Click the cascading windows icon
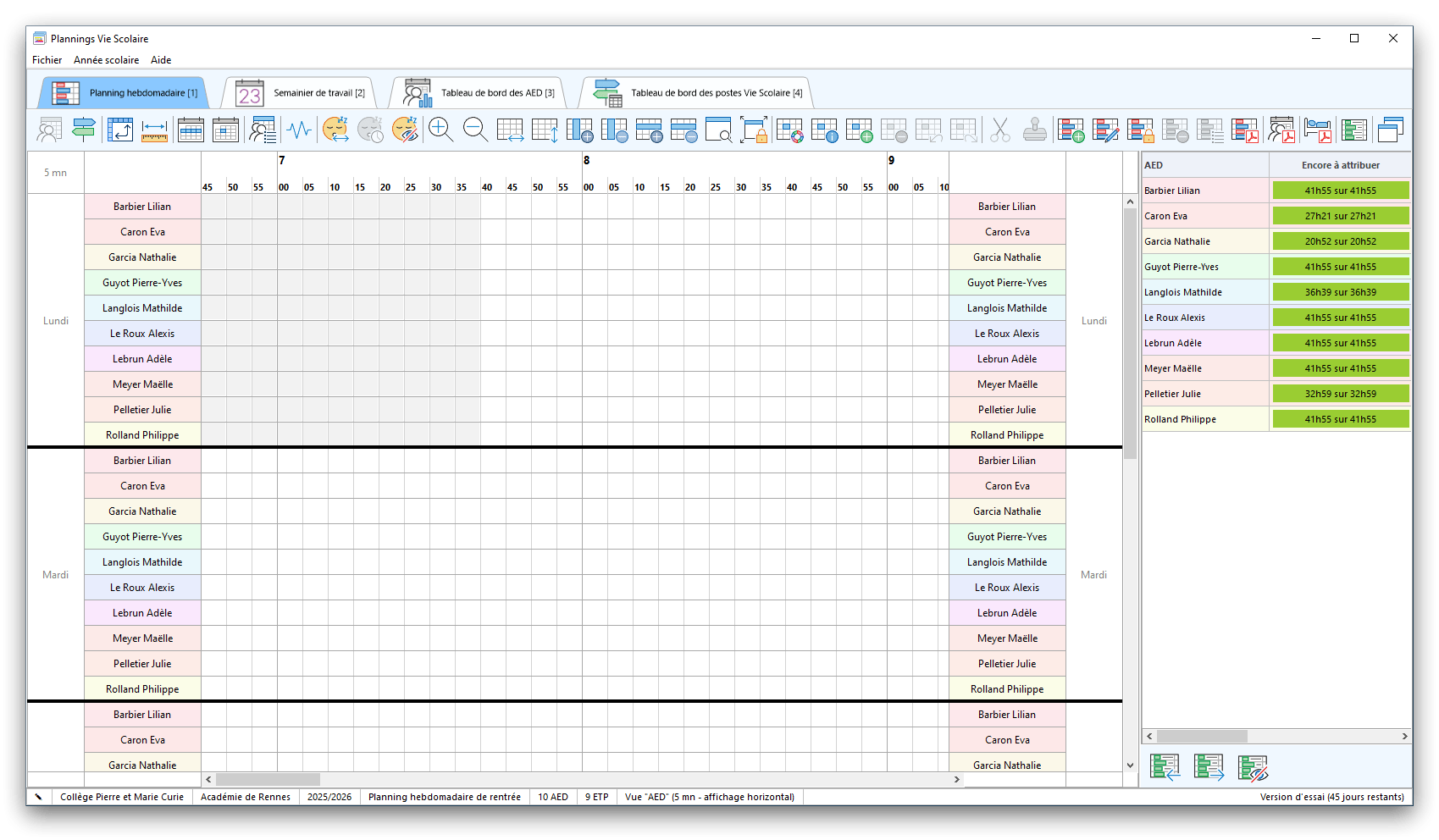 pyautogui.click(x=1390, y=130)
